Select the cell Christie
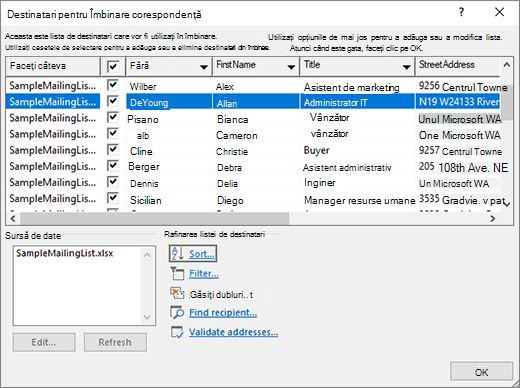This screenshot has height=388, width=520. click(x=256, y=151)
